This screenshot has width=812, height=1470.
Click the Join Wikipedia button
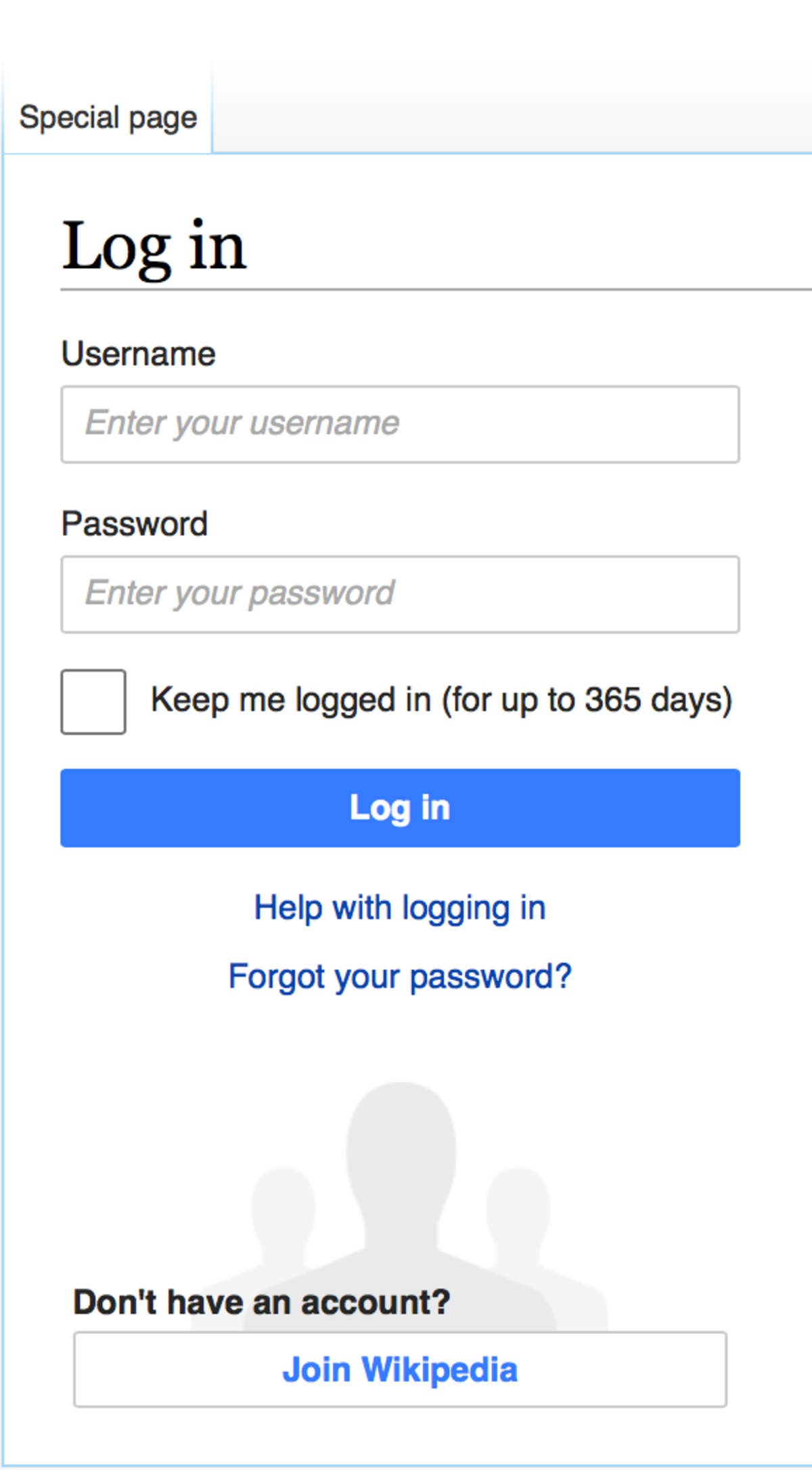point(400,1370)
